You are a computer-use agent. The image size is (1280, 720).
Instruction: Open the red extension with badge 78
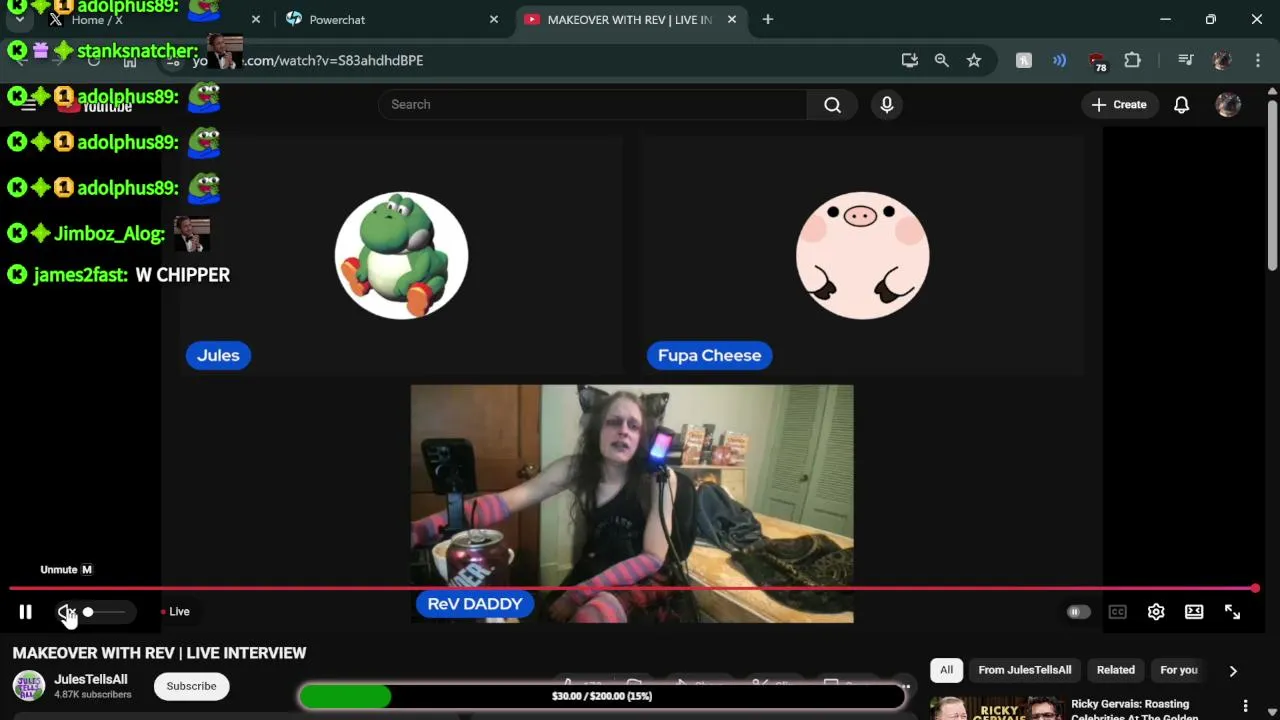(1097, 62)
